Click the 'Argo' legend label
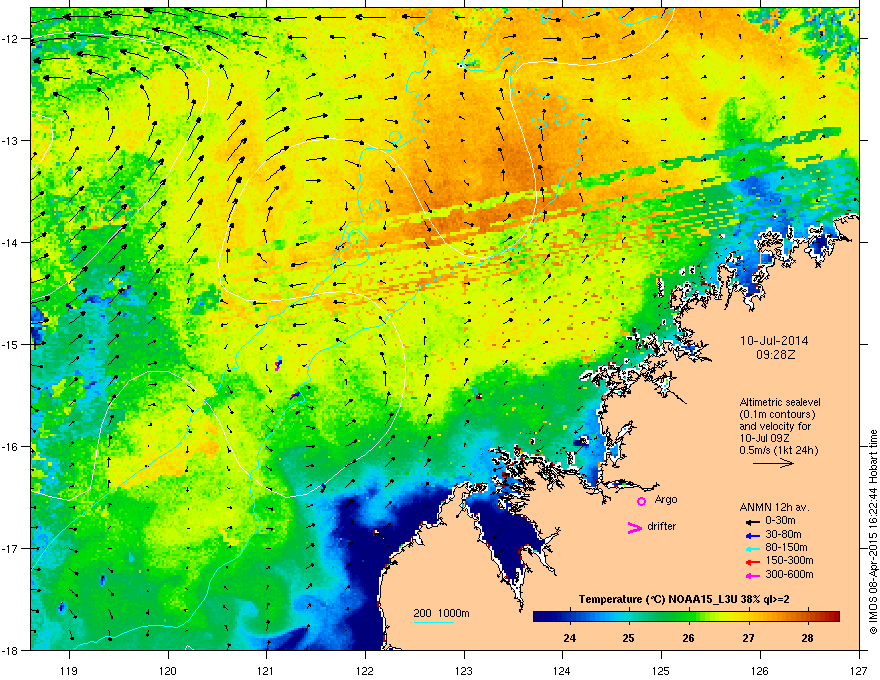This screenshot has width=880, height=680. coord(666,499)
